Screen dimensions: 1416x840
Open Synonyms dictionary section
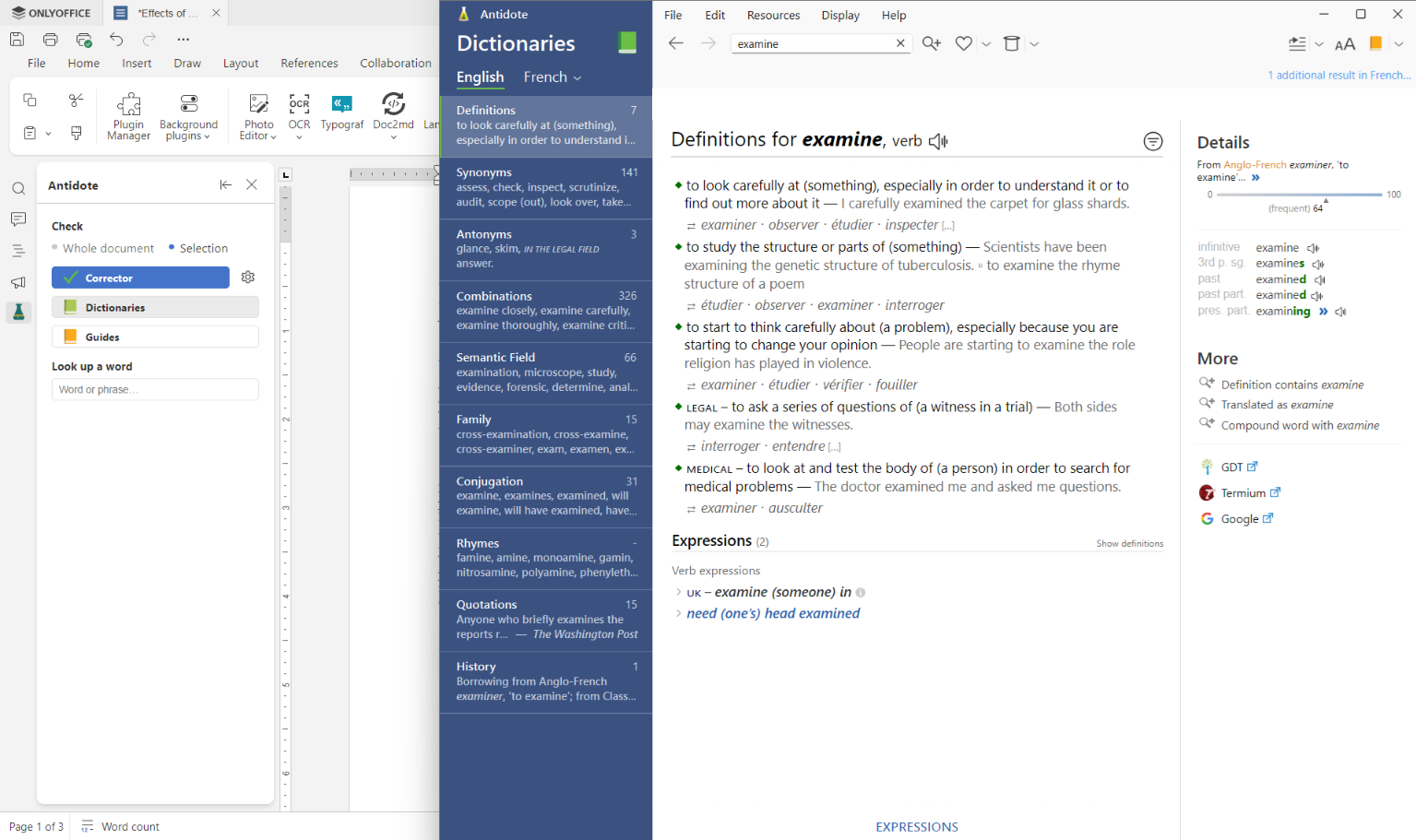coord(546,187)
